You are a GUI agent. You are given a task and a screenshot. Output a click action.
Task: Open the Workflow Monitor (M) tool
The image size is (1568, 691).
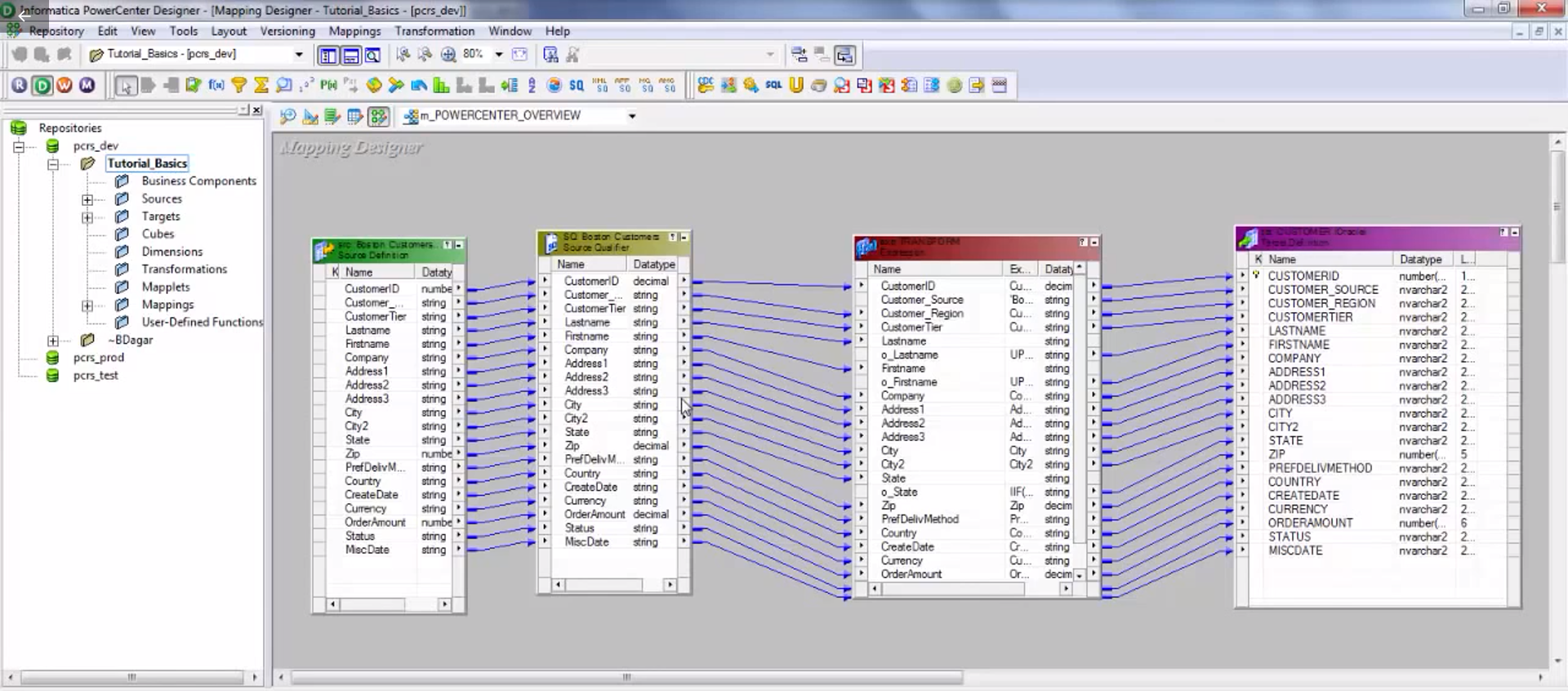87,85
